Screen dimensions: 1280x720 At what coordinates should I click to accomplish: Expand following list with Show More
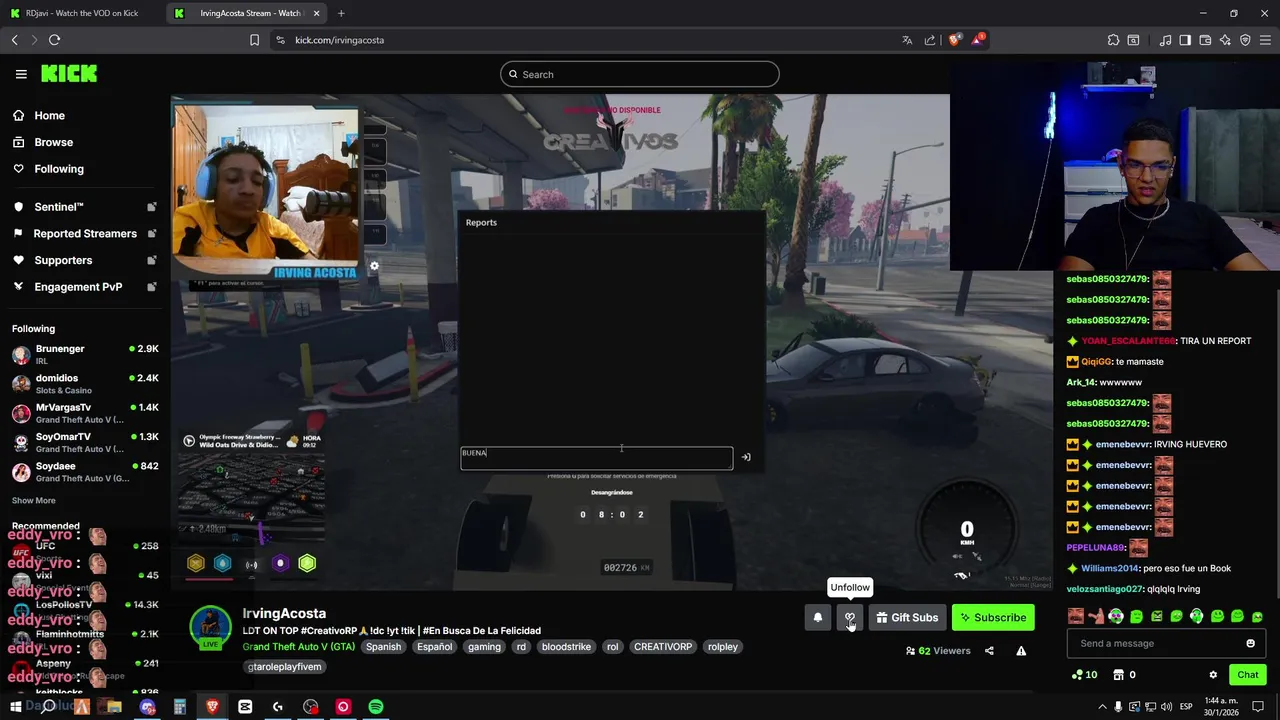(34, 500)
